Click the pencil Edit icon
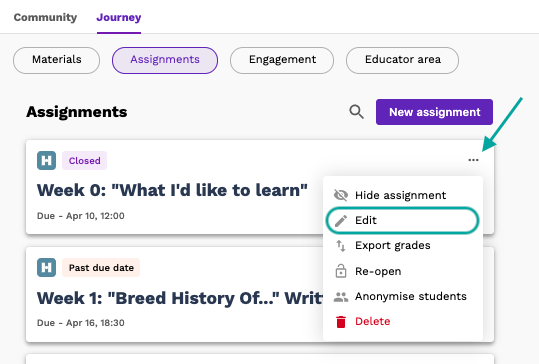The image size is (539, 364). coord(341,221)
